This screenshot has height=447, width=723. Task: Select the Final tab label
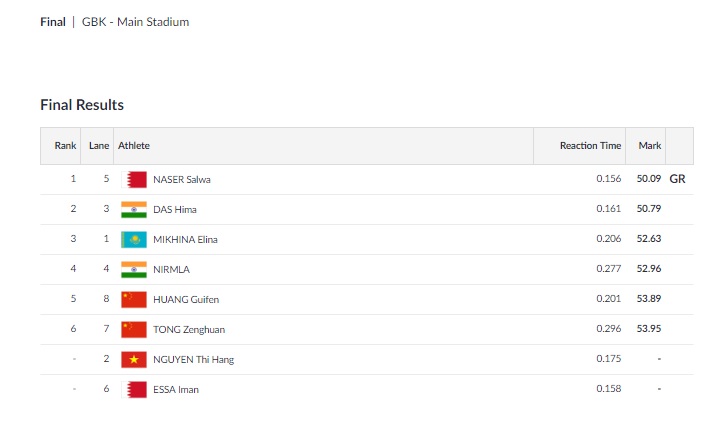click(53, 22)
